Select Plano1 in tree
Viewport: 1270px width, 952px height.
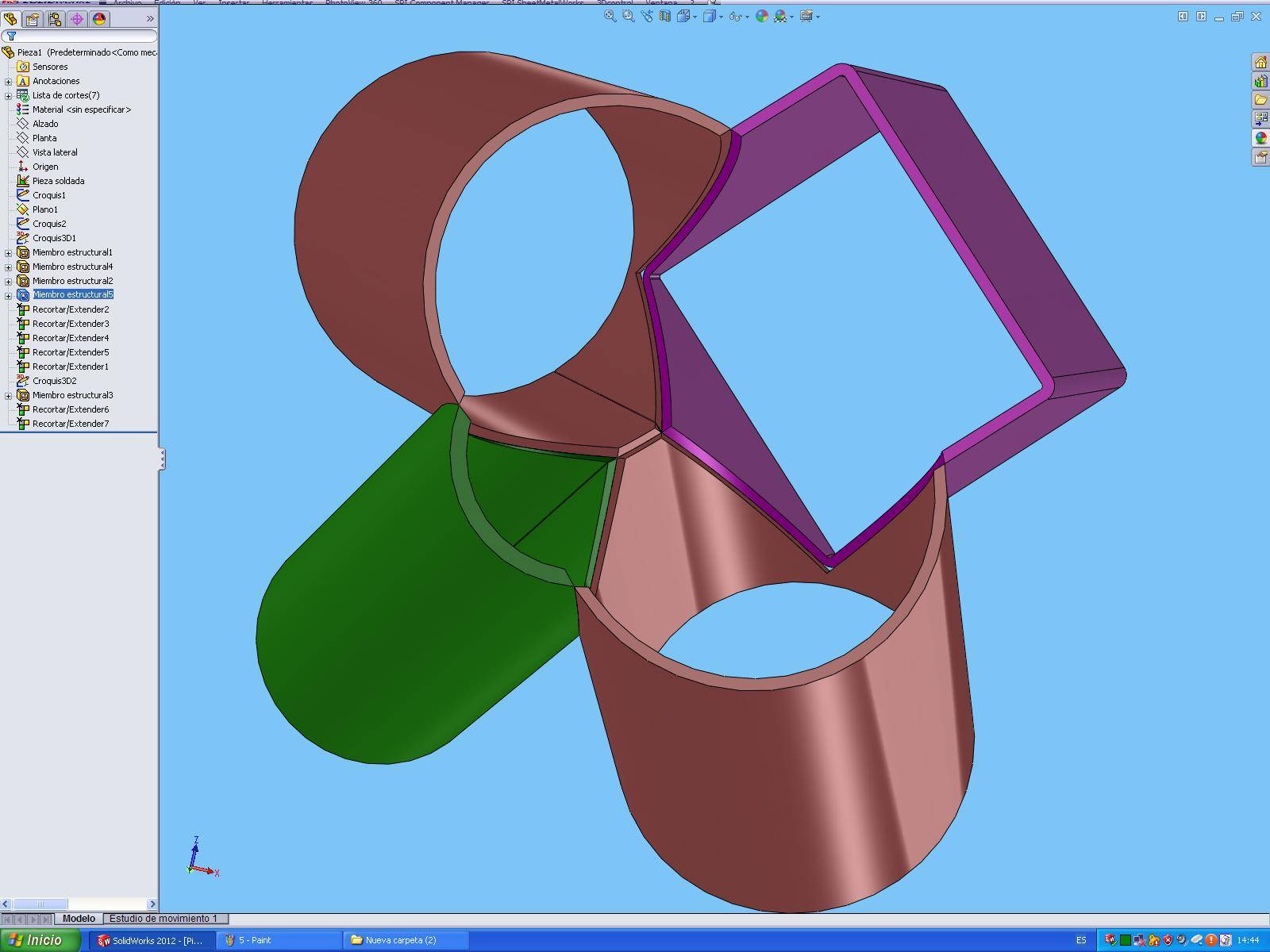coord(45,209)
